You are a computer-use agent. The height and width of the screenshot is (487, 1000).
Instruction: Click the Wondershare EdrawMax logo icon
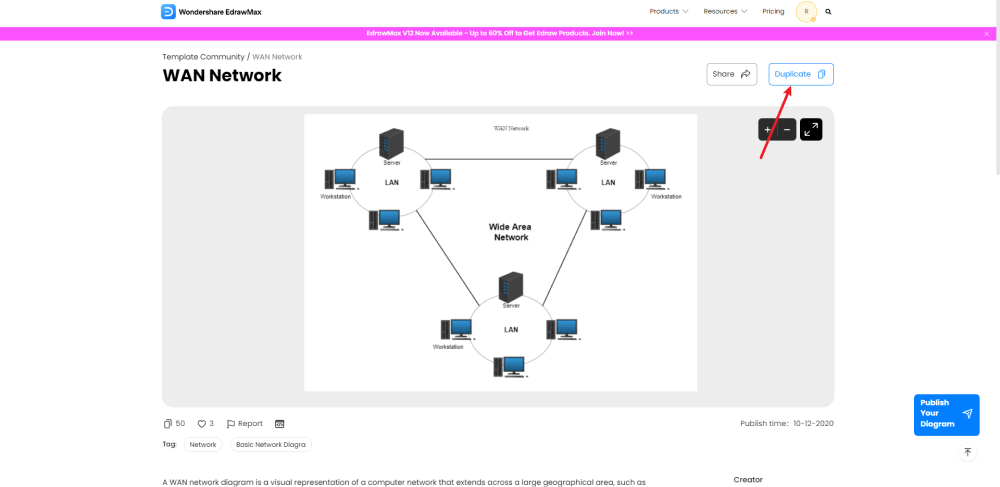coord(168,11)
